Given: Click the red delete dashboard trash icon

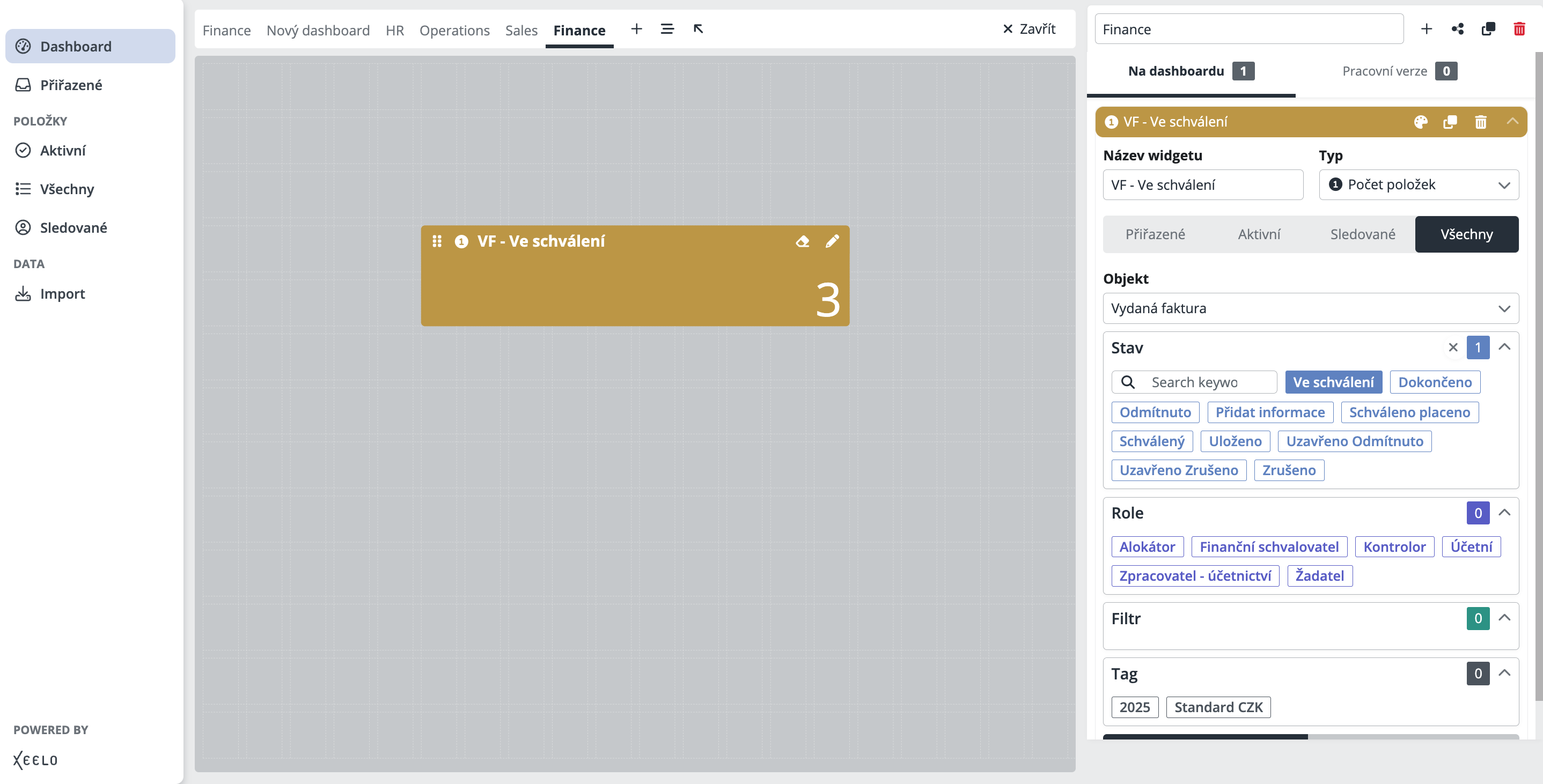Looking at the screenshot, I should click(x=1519, y=29).
